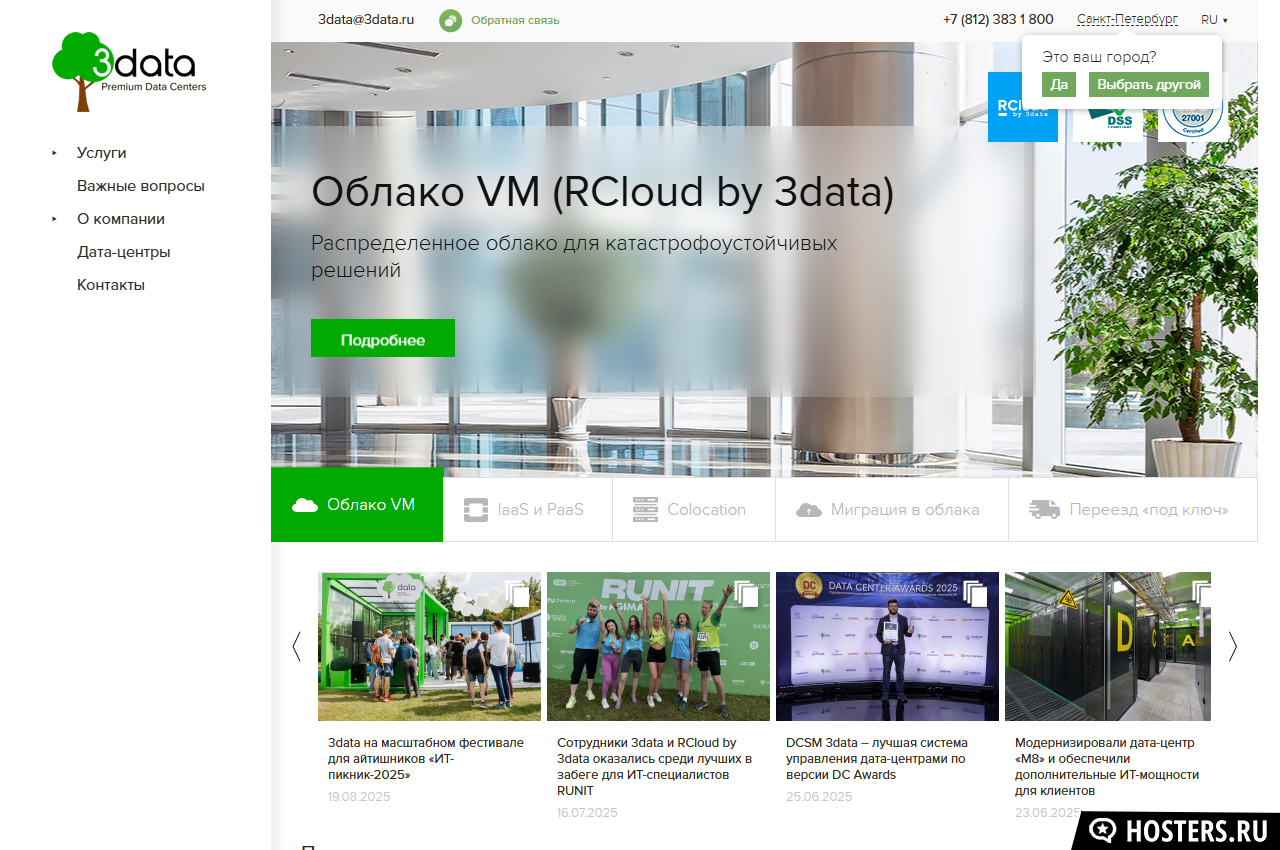This screenshot has width=1280, height=850.
Task: Click the phone number +7 (812) 383 1 800
Action: (x=998, y=20)
